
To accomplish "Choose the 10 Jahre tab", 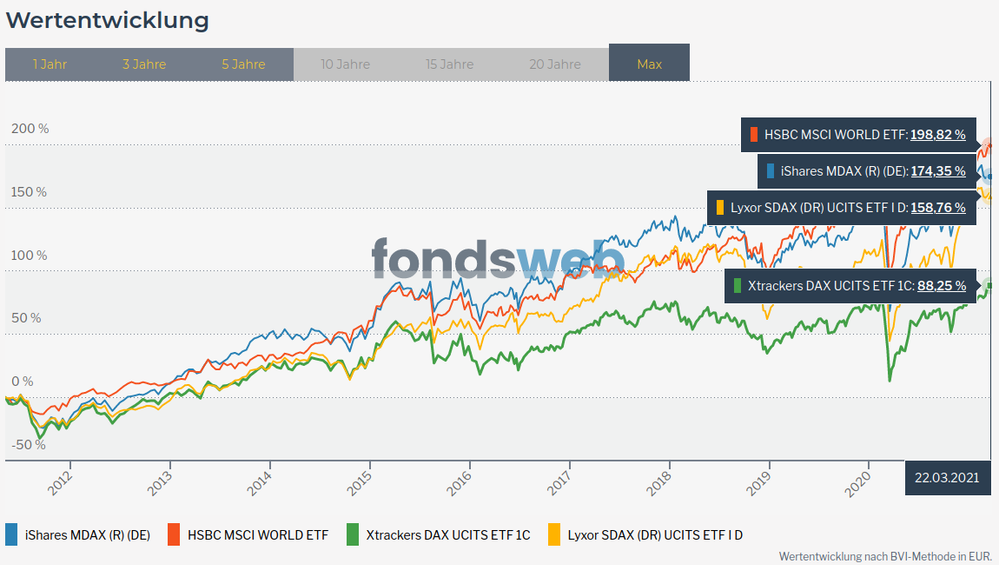I will (345, 64).
